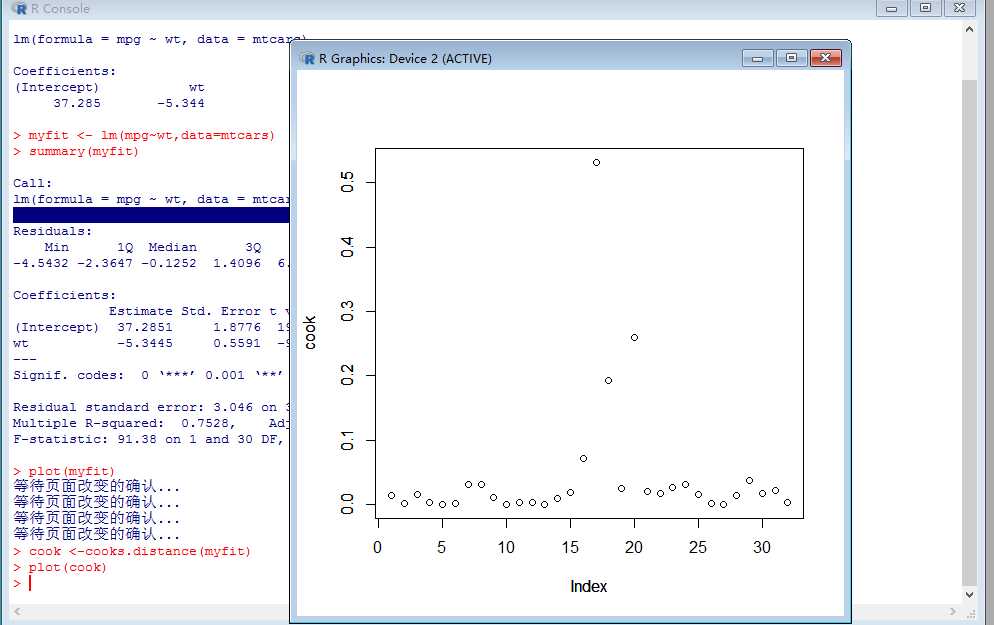Click the x-axis tick label '30'

click(x=762, y=547)
